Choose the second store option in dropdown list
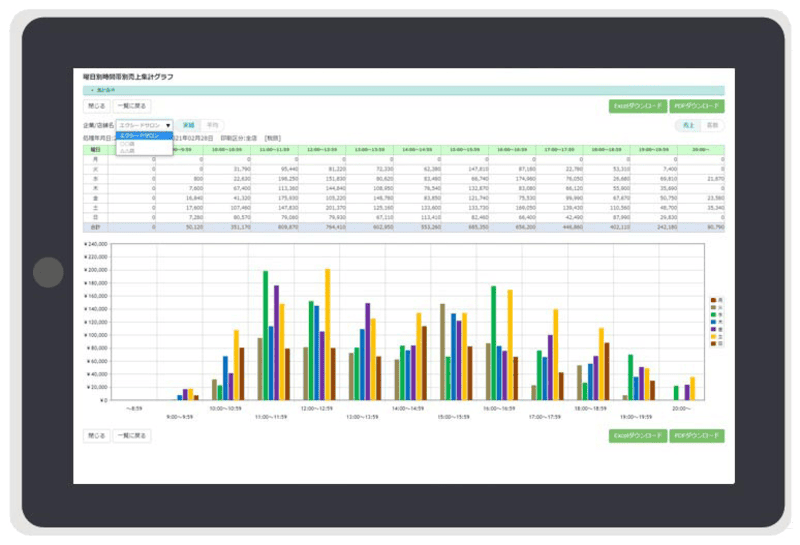 coord(127,143)
